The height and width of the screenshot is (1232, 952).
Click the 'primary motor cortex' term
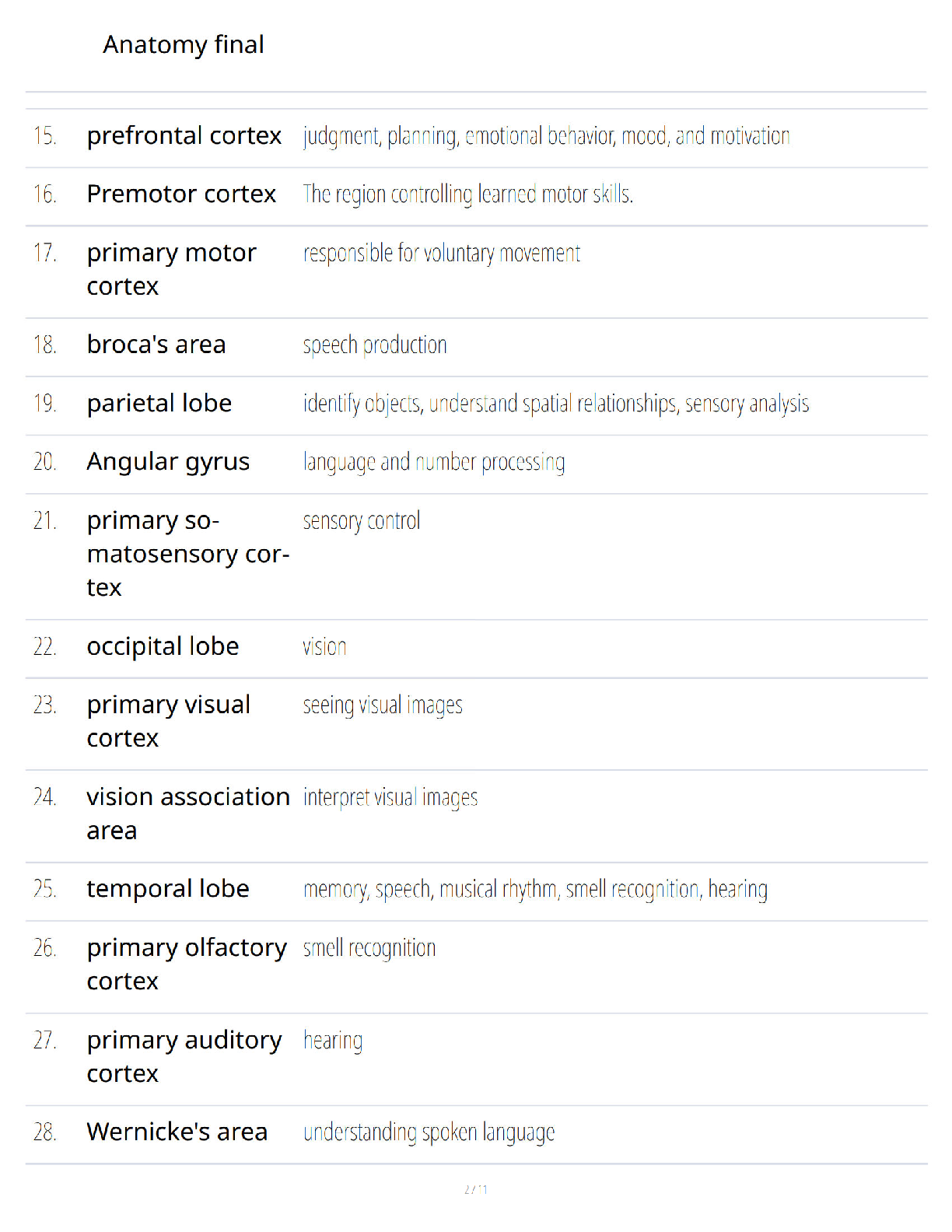pos(172,270)
